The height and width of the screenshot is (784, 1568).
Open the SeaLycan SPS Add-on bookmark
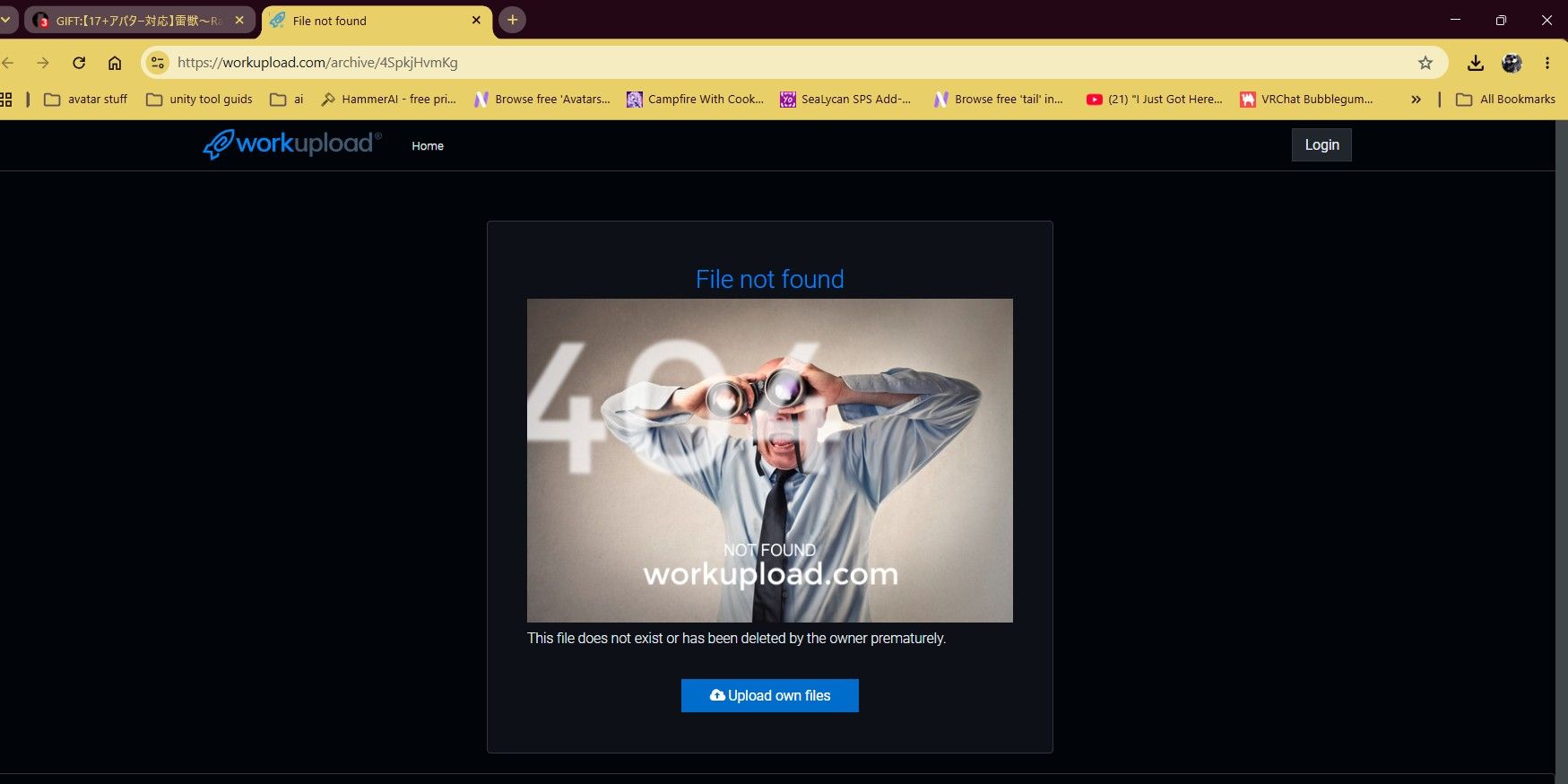[x=845, y=100]
